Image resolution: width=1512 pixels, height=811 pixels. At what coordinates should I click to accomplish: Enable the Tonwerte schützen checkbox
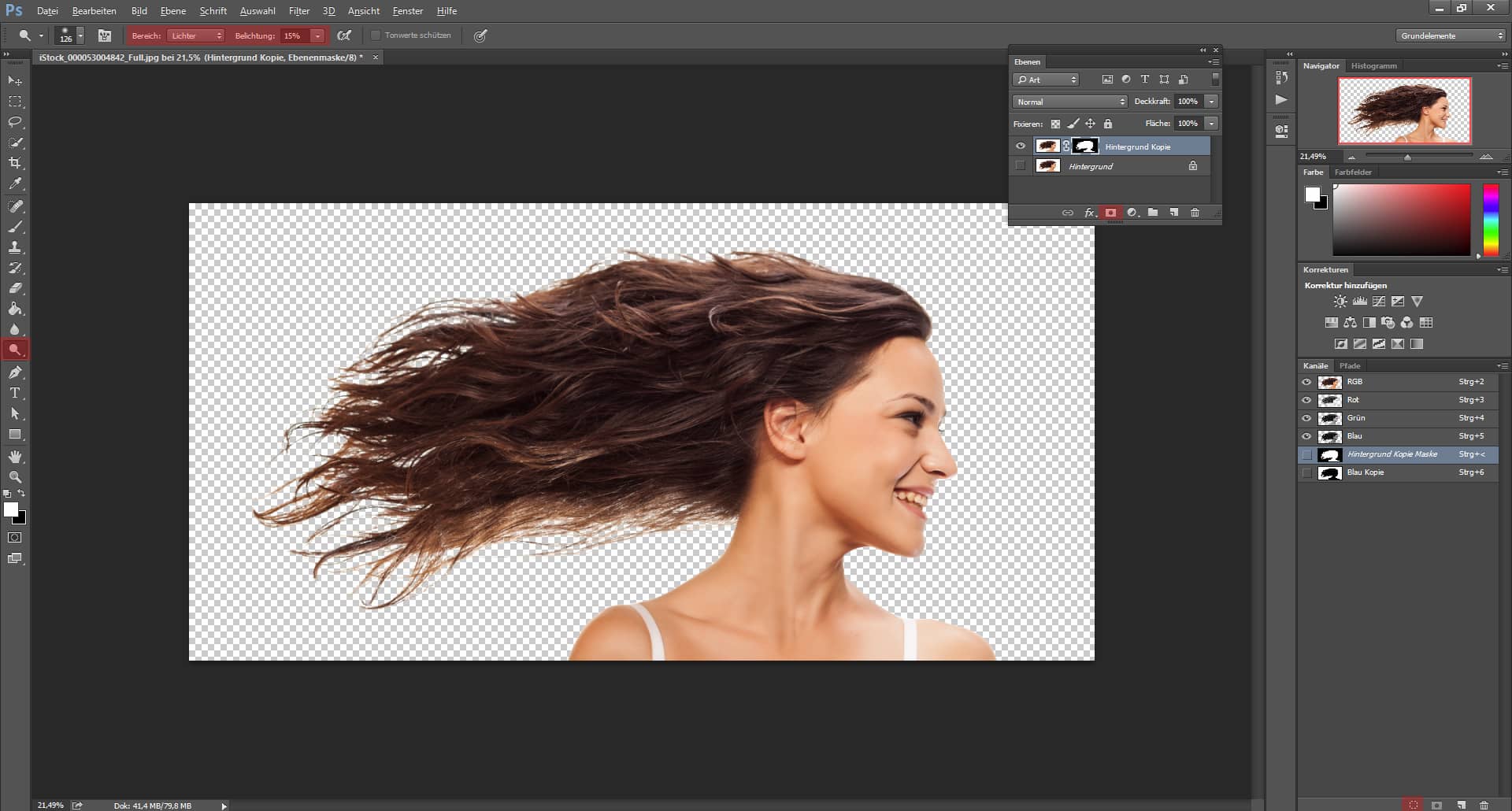(x=376, y=35)
